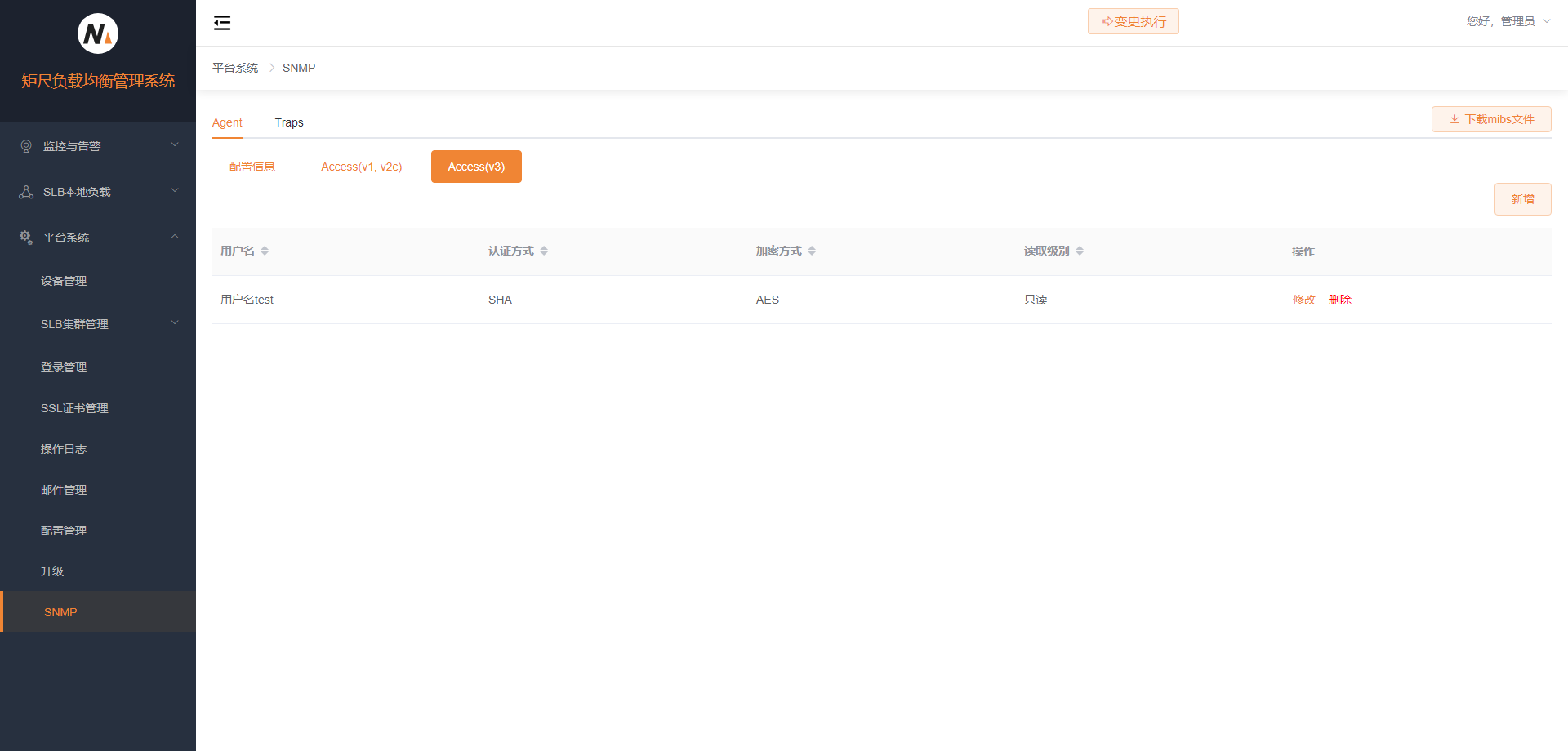Collapse the sidebar using the hamburger icon
This screenshot has width=1568, height=751.
tap(221, 22)
